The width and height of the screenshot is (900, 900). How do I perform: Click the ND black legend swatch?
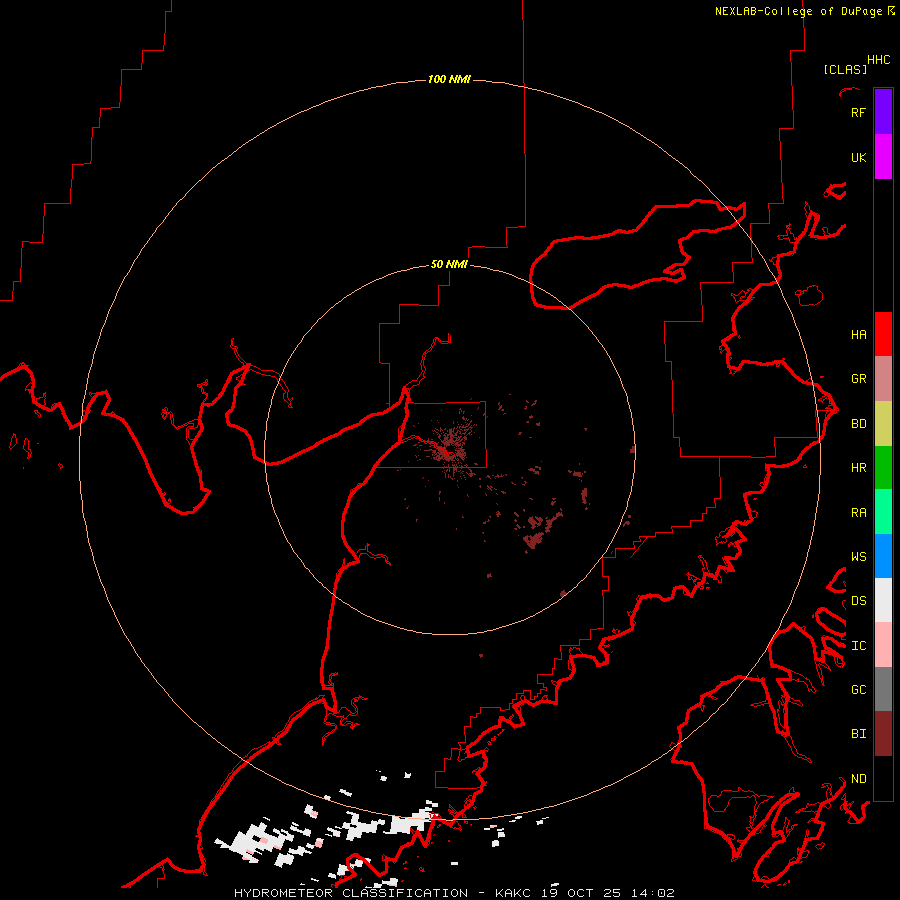tap(883, 778)
